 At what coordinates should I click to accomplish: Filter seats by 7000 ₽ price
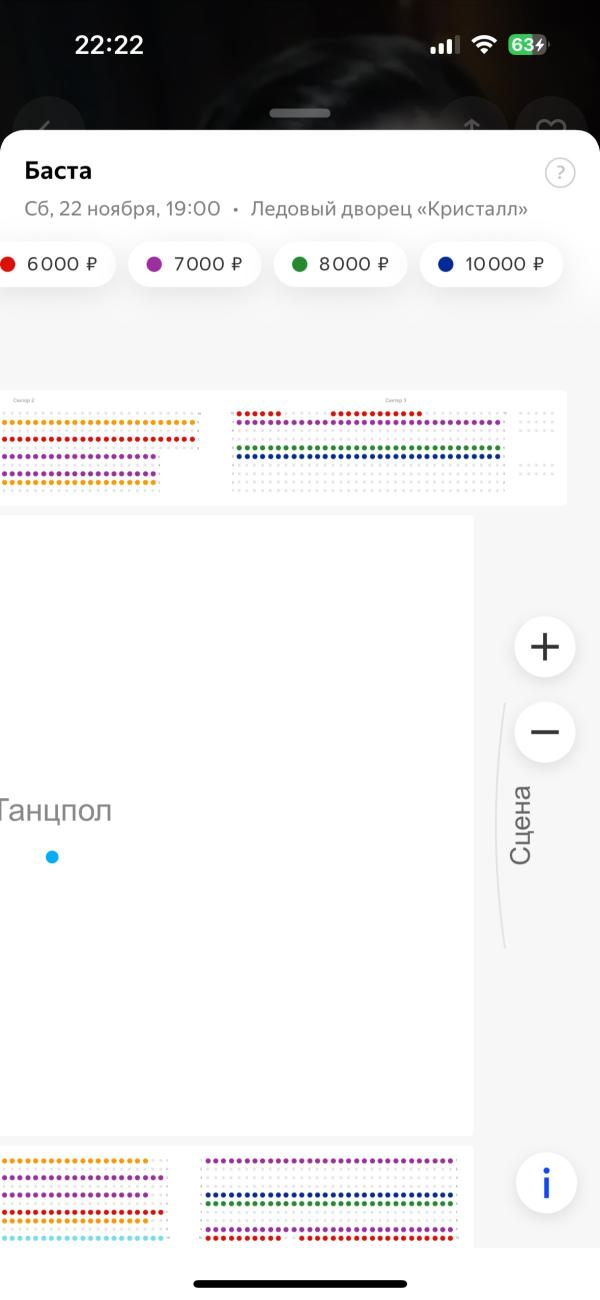(195, 265)
